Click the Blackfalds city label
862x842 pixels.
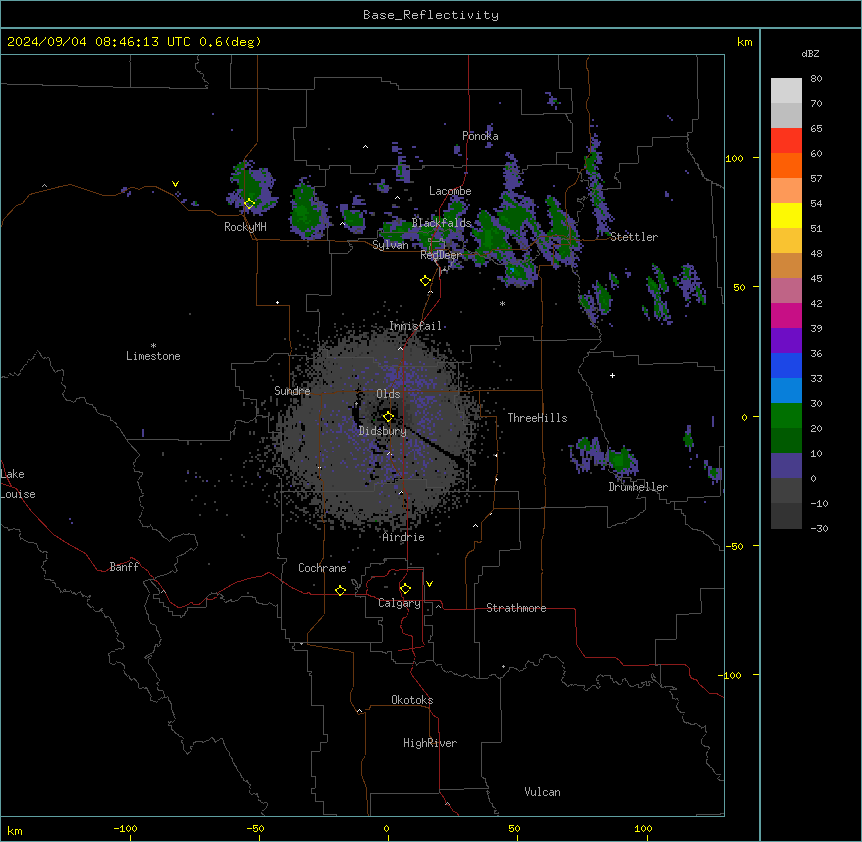coord(441,223)
